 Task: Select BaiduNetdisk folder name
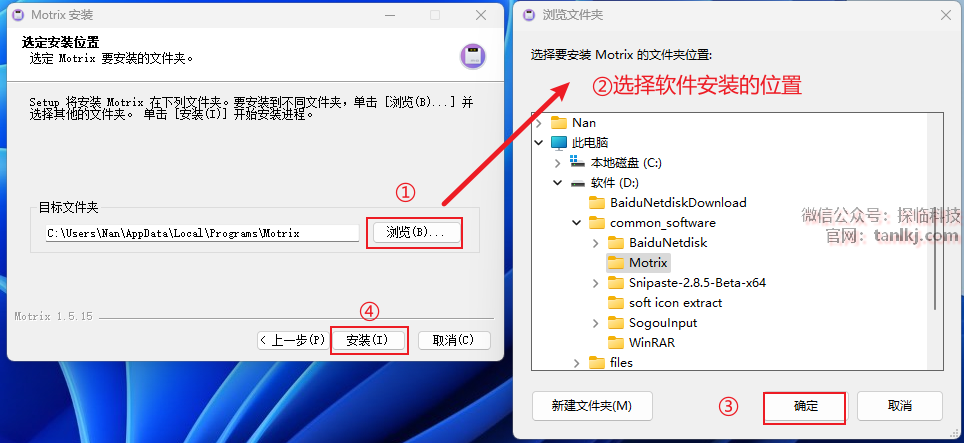click(668, 243)
